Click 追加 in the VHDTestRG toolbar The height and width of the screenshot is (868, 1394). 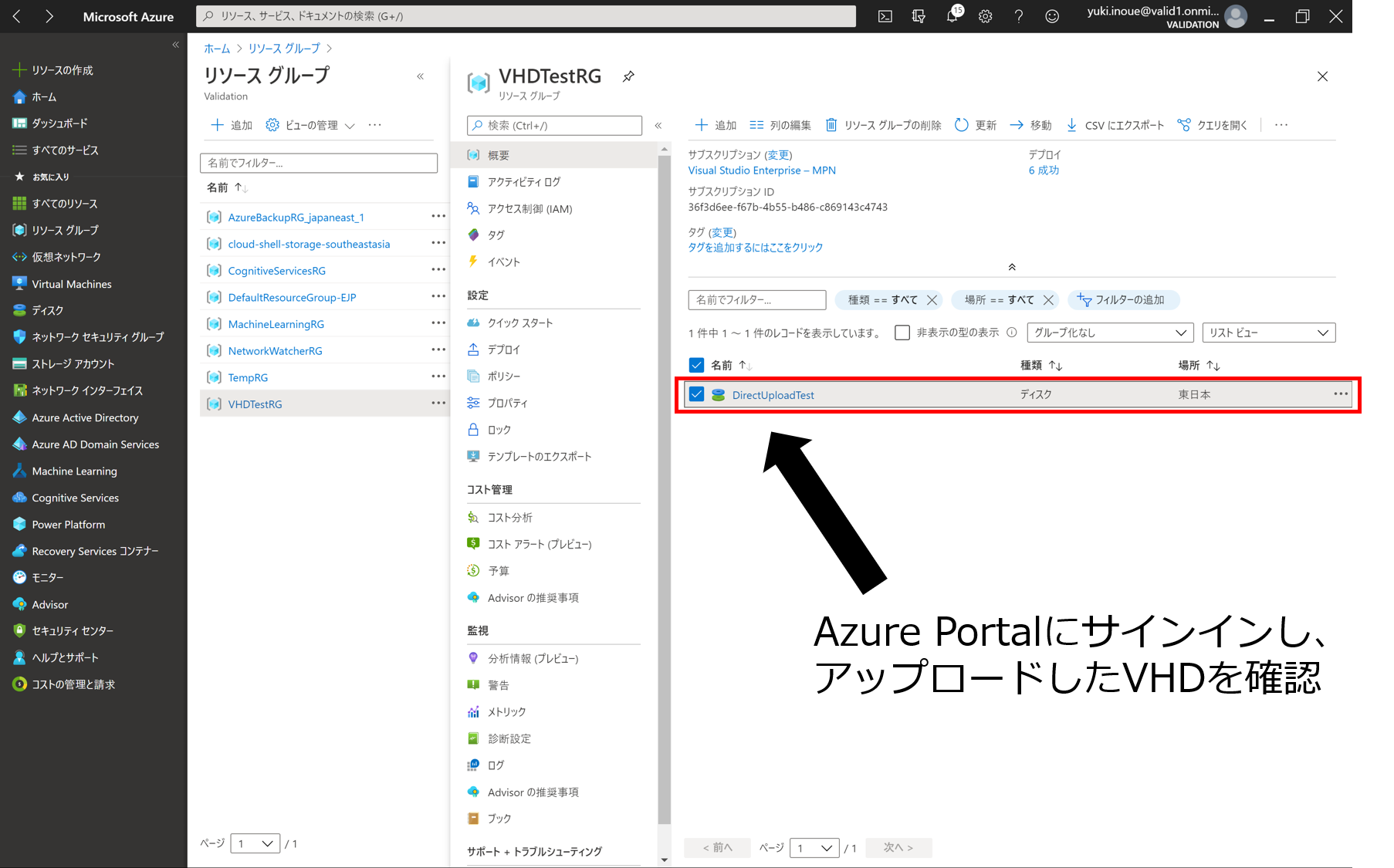pos(716,125)
